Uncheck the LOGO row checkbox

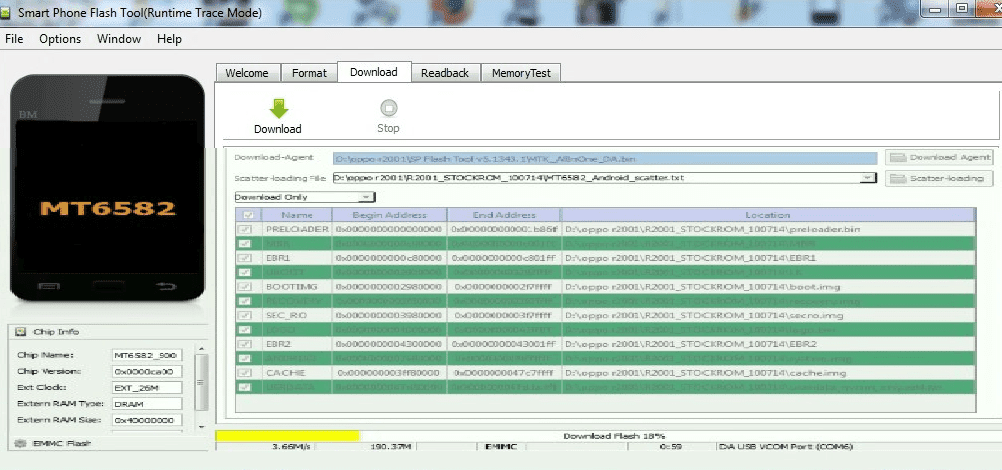pos(245,330)
